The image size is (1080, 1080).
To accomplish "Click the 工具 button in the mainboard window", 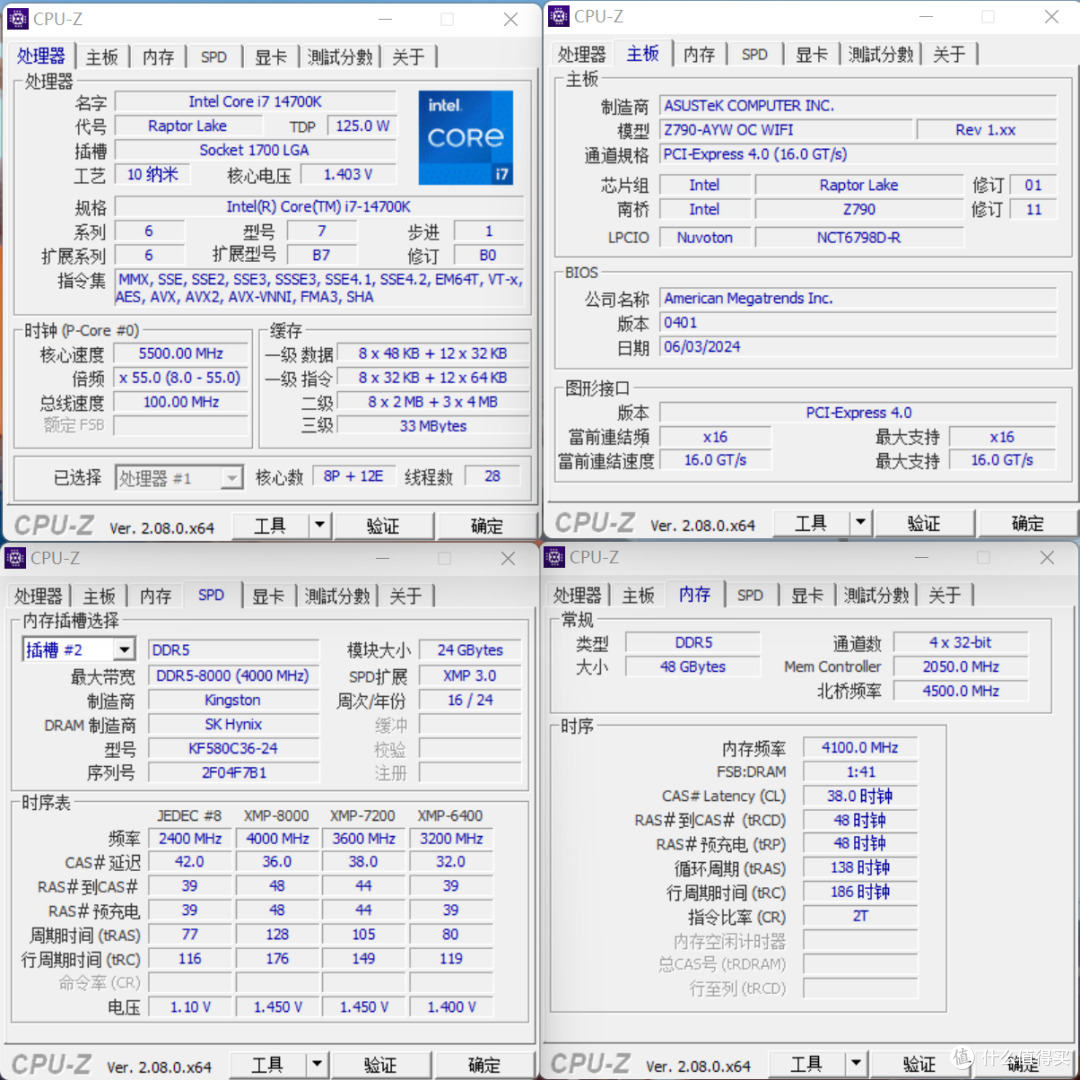I will [811, 523].
